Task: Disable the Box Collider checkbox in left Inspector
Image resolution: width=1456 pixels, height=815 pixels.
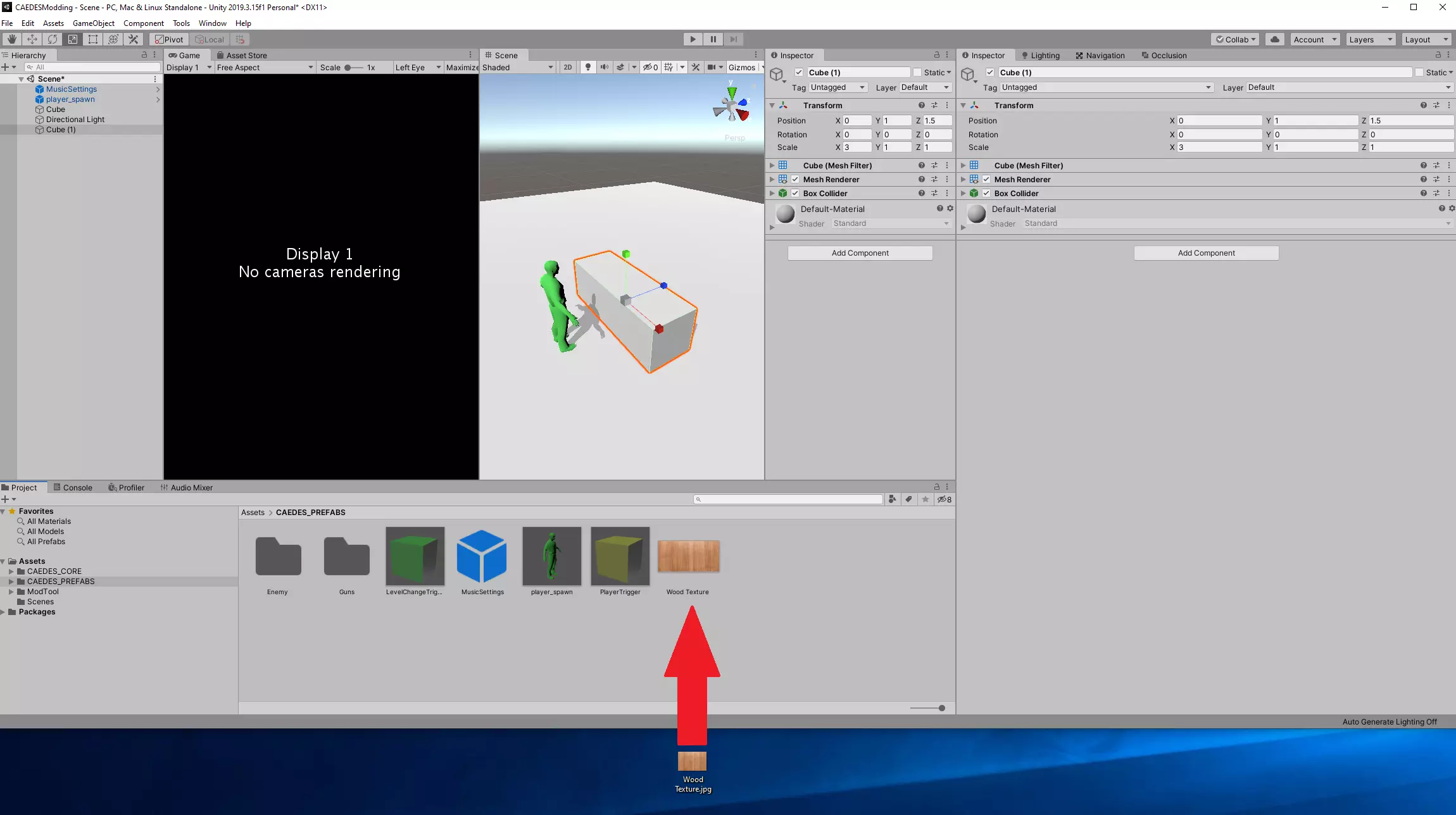Action: (795, 194)
